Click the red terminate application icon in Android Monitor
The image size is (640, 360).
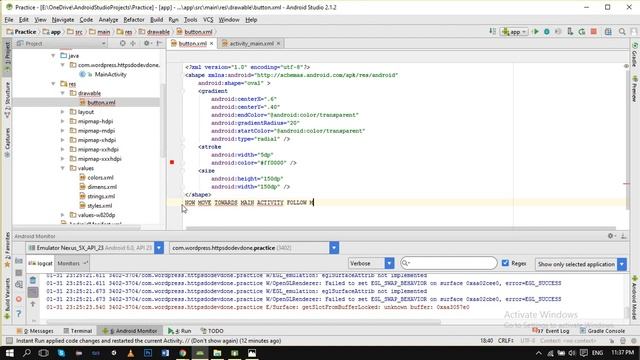coord(19,299)
